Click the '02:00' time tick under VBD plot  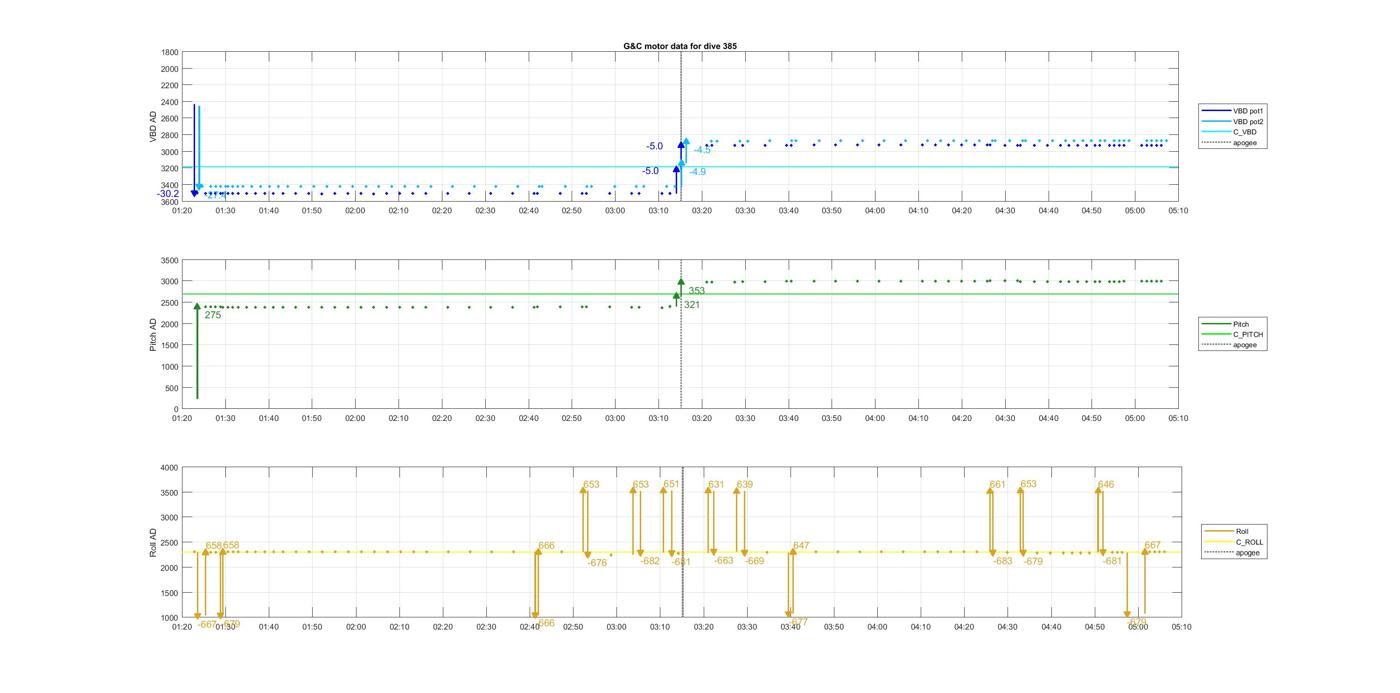[x=355, y=210]
